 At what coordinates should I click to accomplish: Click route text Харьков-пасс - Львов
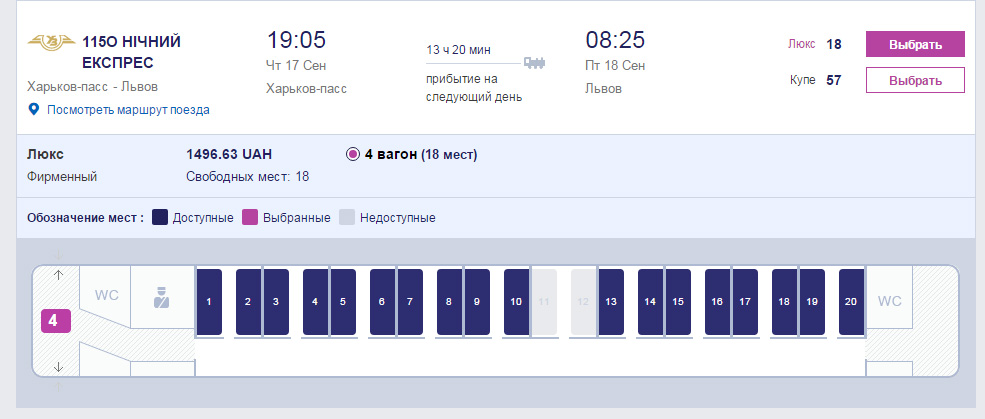point(92,87)
